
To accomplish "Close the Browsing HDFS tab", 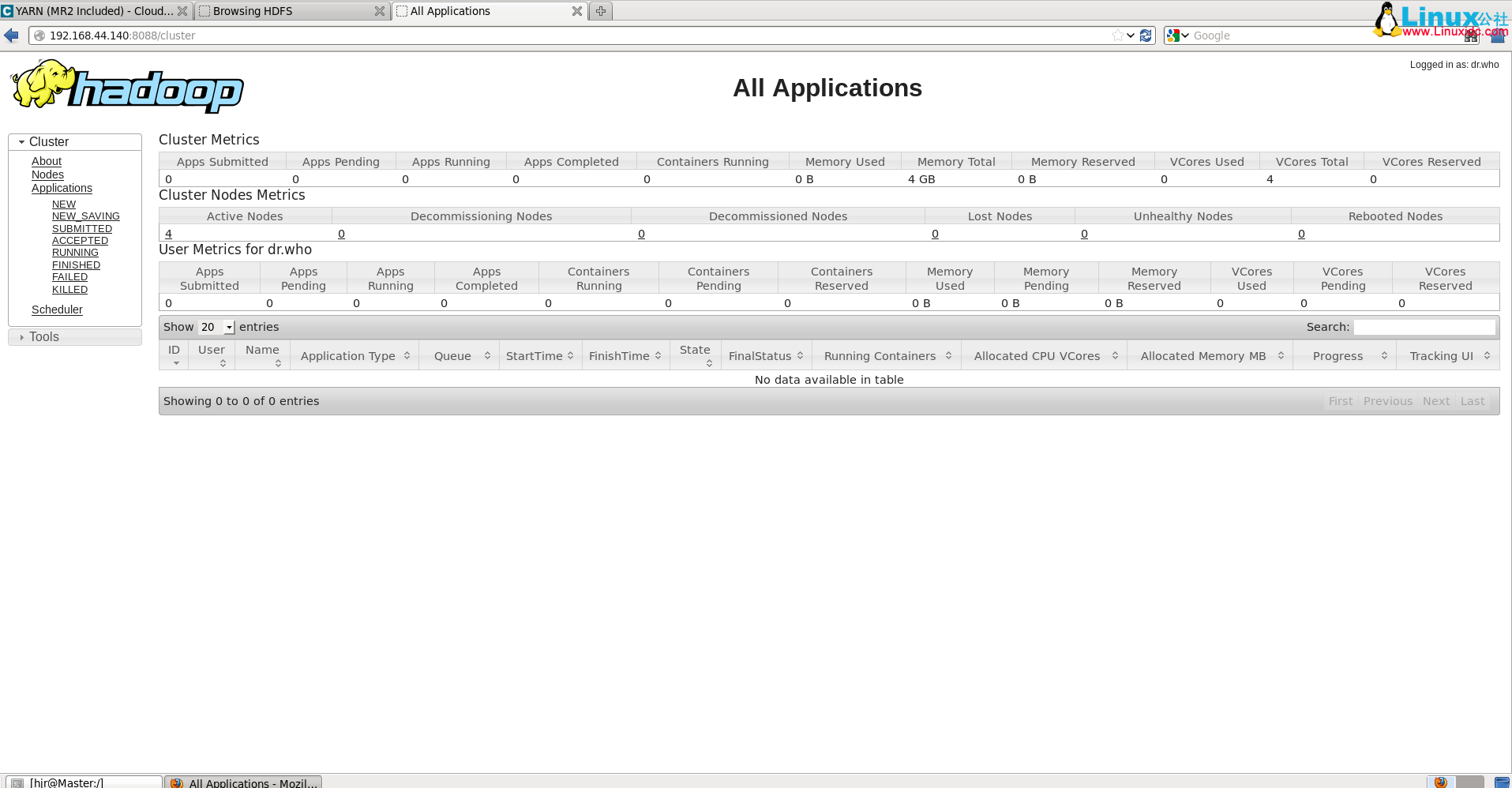I will pyautogui.click(x=380, y=11).
